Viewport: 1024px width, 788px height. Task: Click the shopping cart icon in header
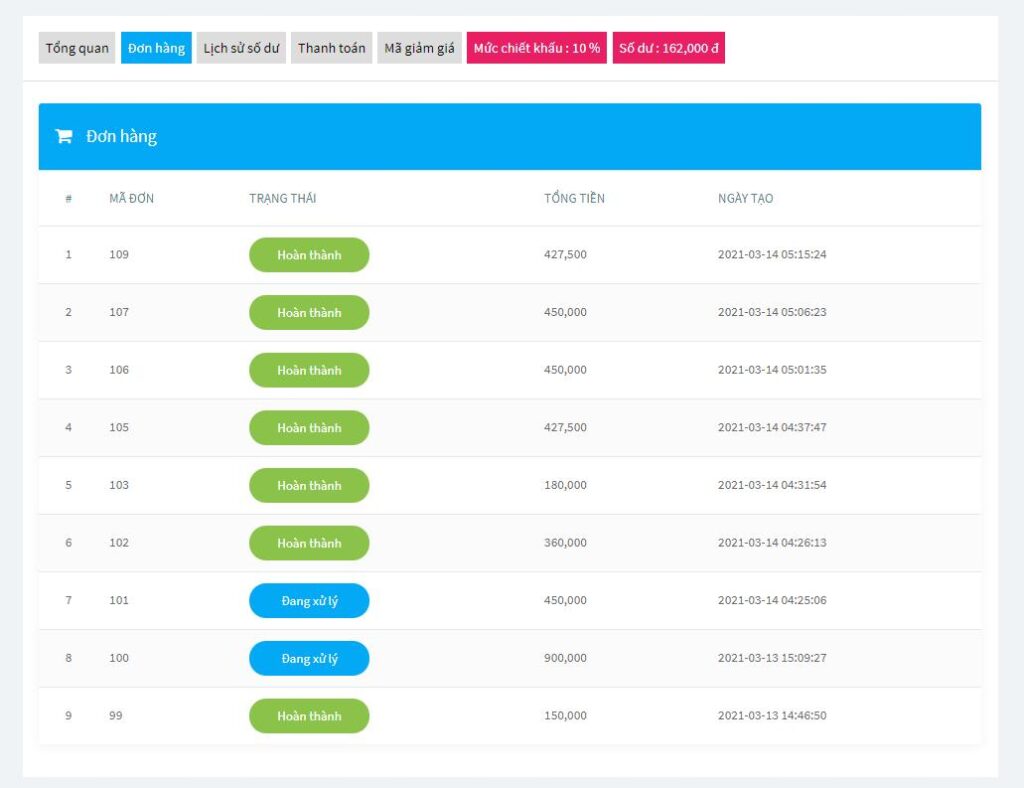[64, 137]
